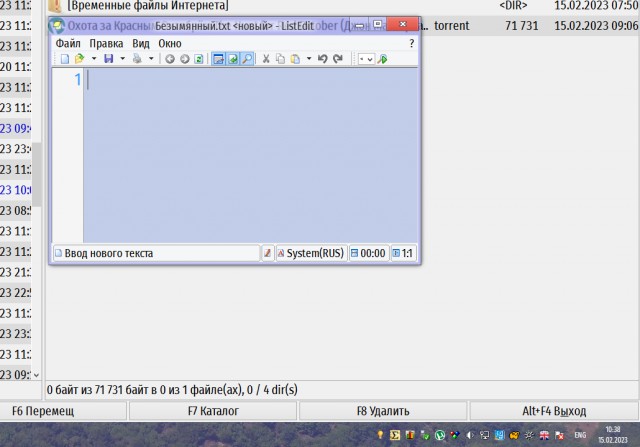Viewport: 640px width, 447px height.
Task: Open the Файл menu
Action: tap(68, 43)
